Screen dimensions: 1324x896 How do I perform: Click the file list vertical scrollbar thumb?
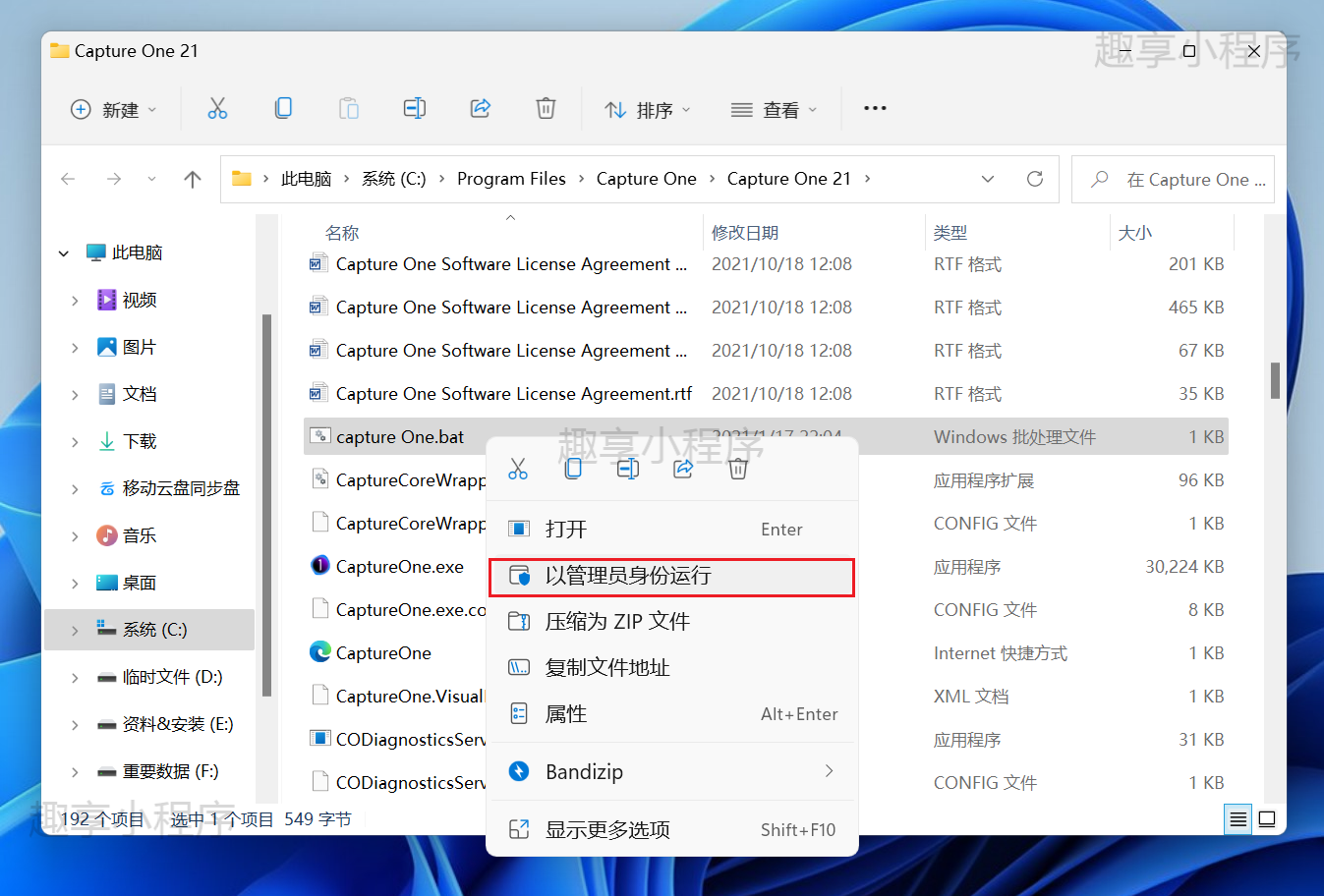click(x=1275, y=380)
